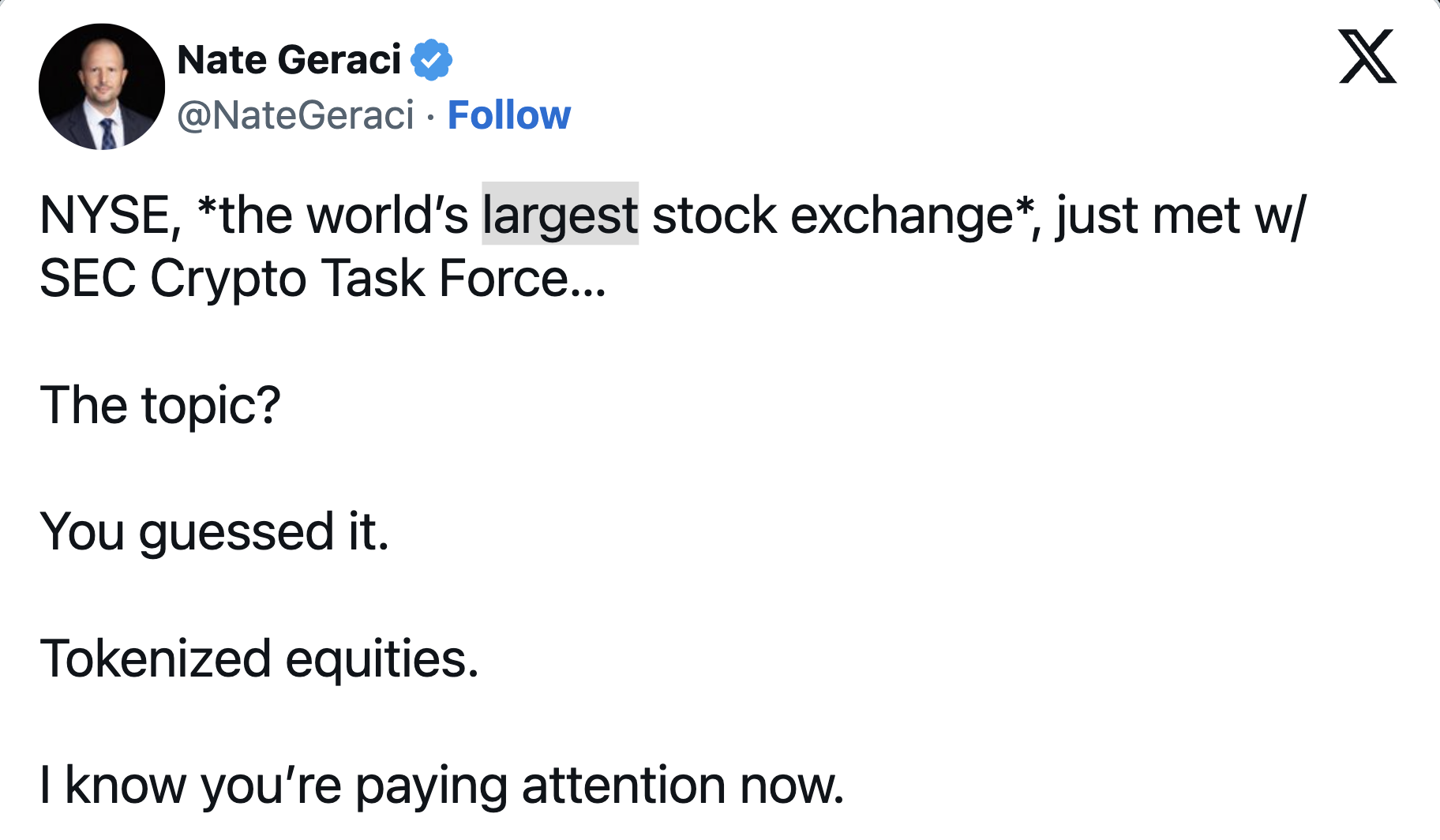Image resolution: width=1440 pixels, height=840 pixels.
Task: Open the @NateGeraci handle link
Action: click(295, 115)
